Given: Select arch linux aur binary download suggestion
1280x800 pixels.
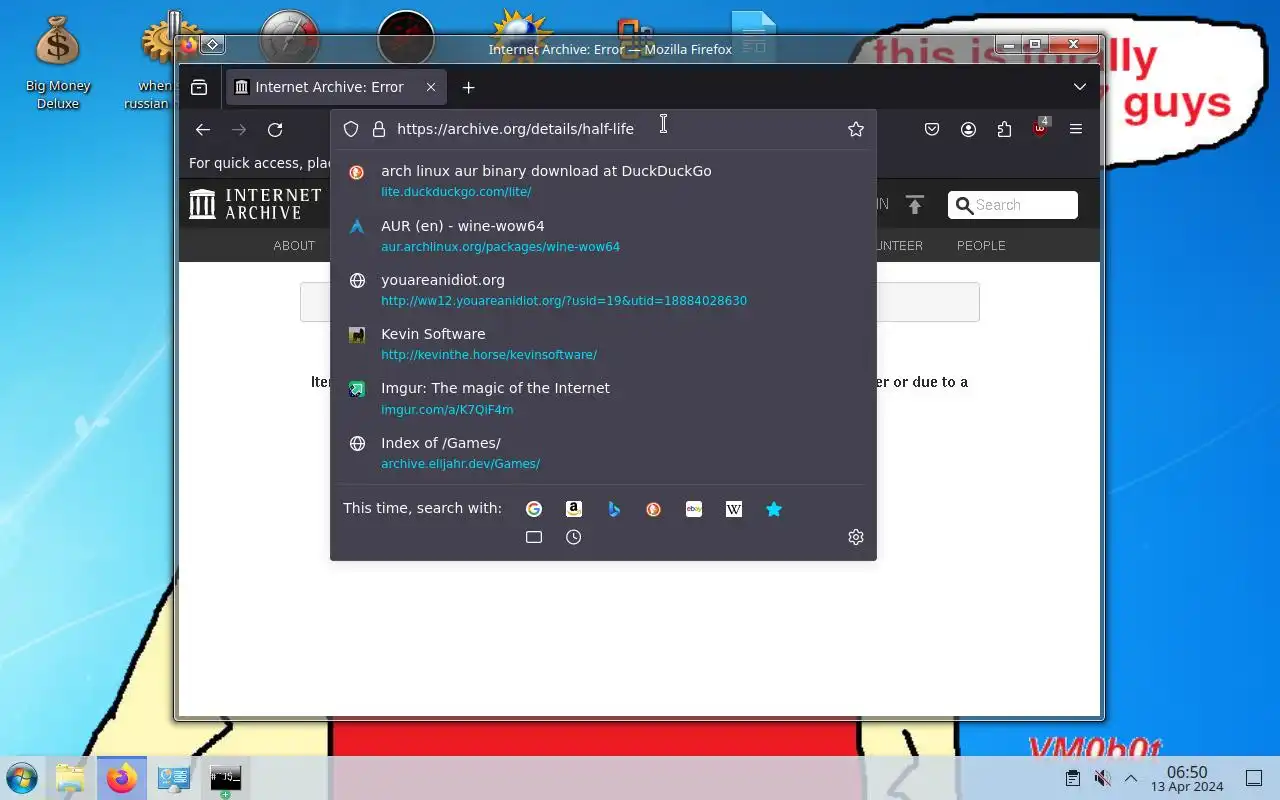Looking at the screenshot, I should point(603,180).
